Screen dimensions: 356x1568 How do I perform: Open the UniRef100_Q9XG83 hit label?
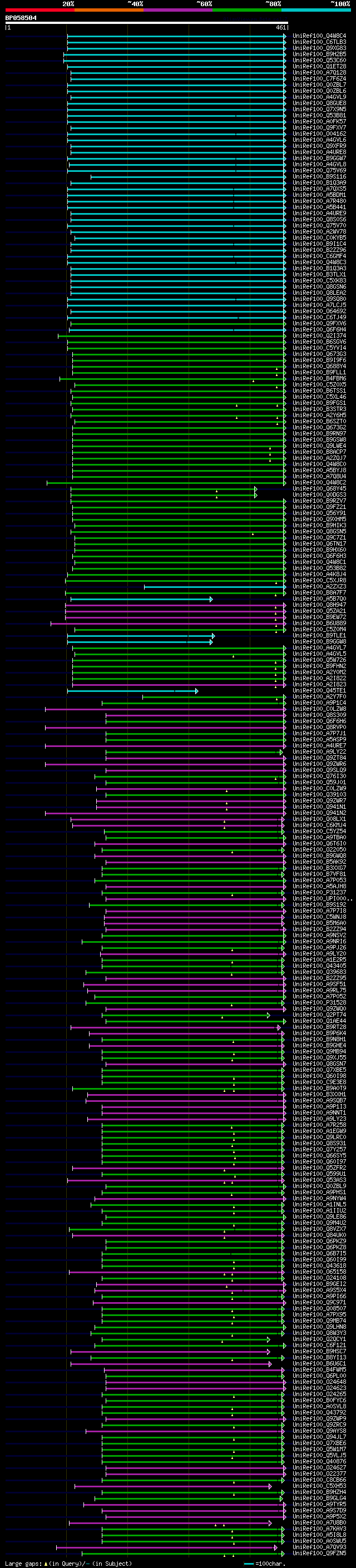pyautogui.click(x=319, y=48)
